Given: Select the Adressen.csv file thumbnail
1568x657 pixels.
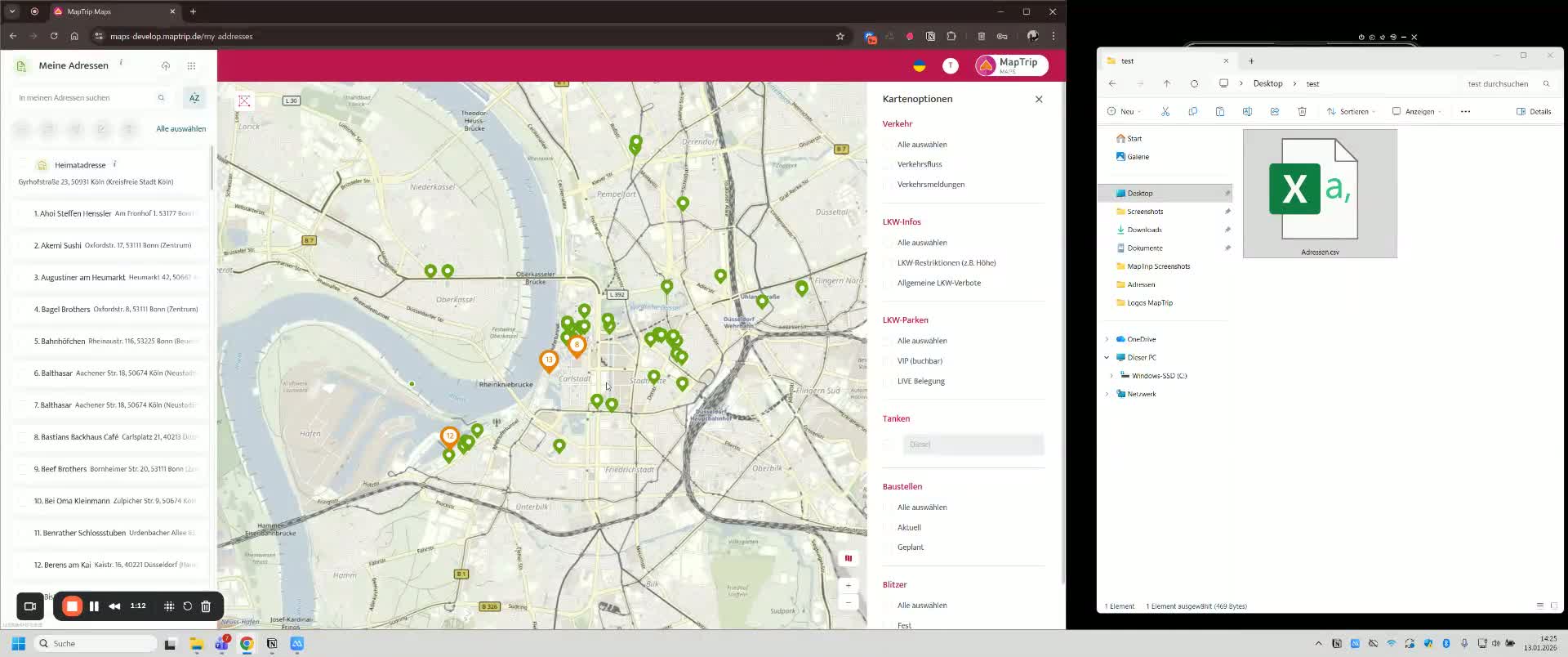Looking at the screenshot, I should click(x=1320, y=194).
